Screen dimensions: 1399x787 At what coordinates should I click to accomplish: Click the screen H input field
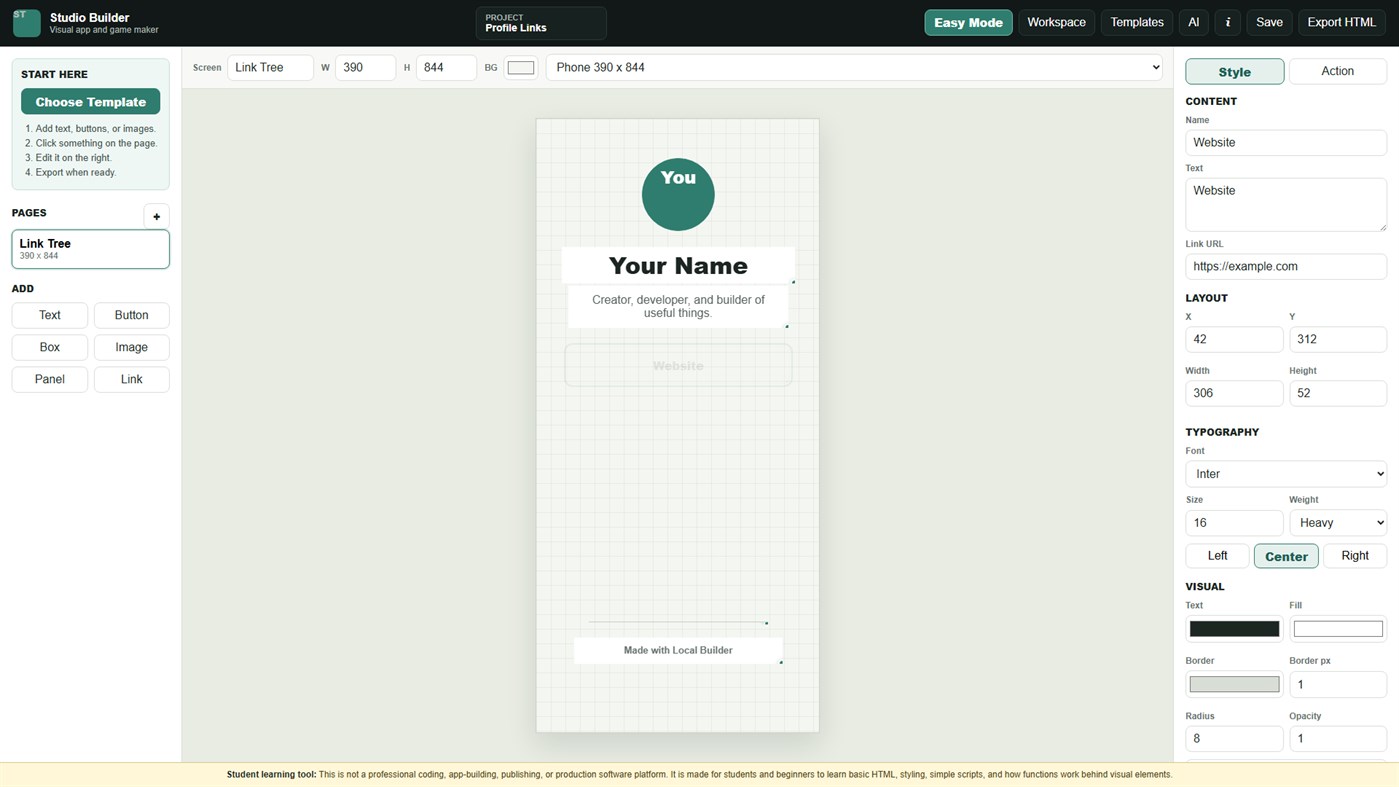[446, 67]
